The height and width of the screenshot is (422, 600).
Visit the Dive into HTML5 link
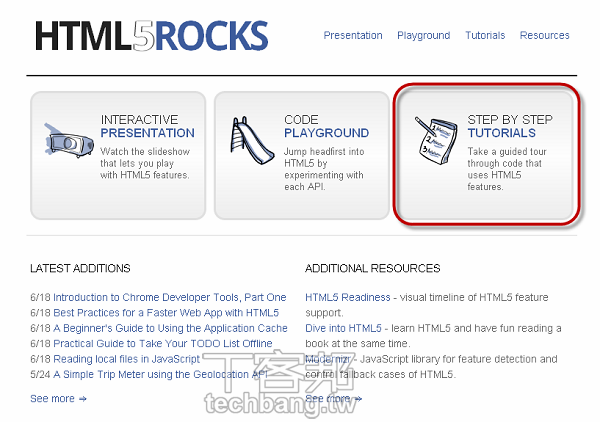(x=343, y=328)
